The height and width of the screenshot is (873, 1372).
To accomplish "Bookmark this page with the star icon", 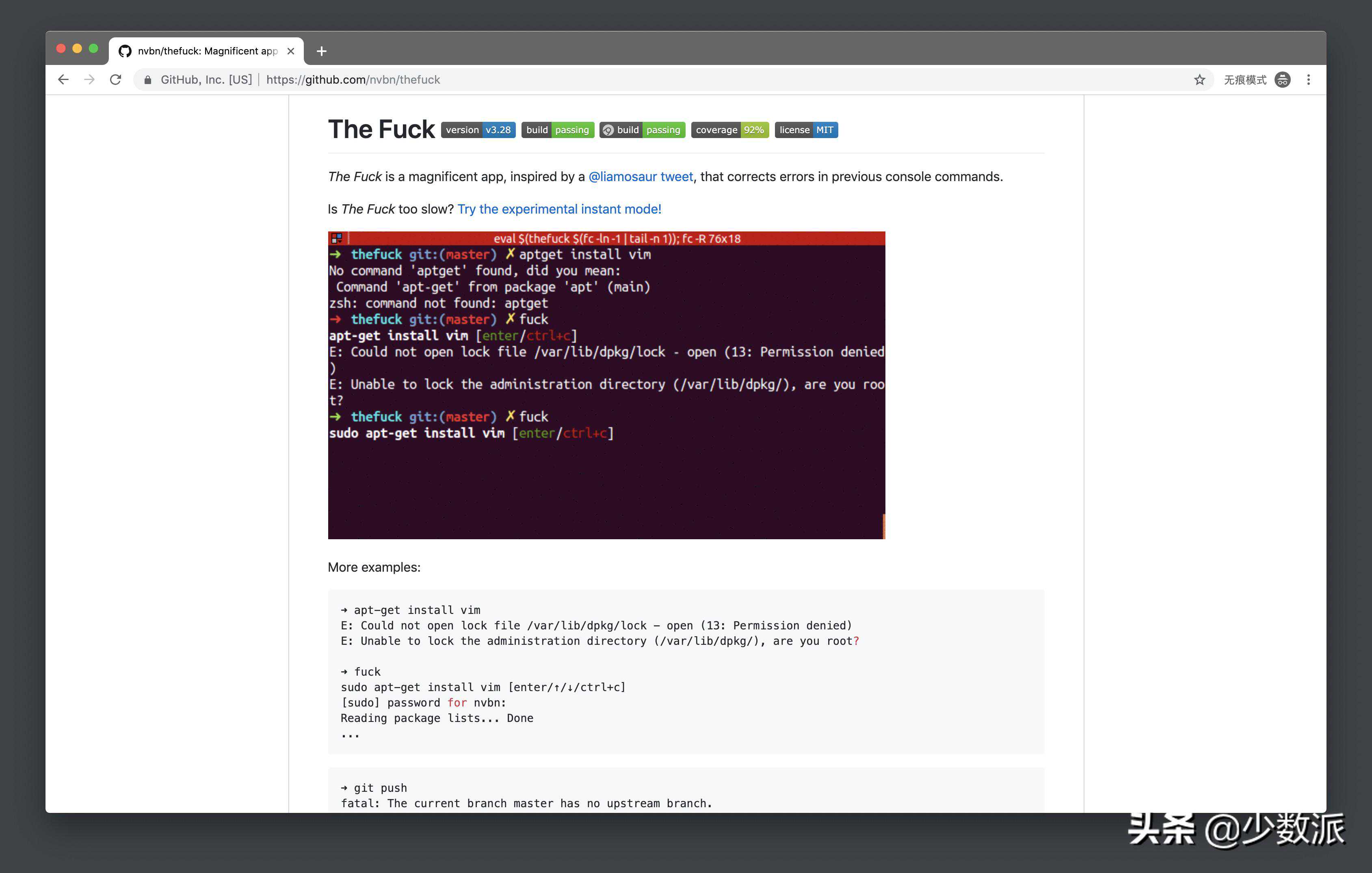I will pyautogui.click(x=1199, y=80).
